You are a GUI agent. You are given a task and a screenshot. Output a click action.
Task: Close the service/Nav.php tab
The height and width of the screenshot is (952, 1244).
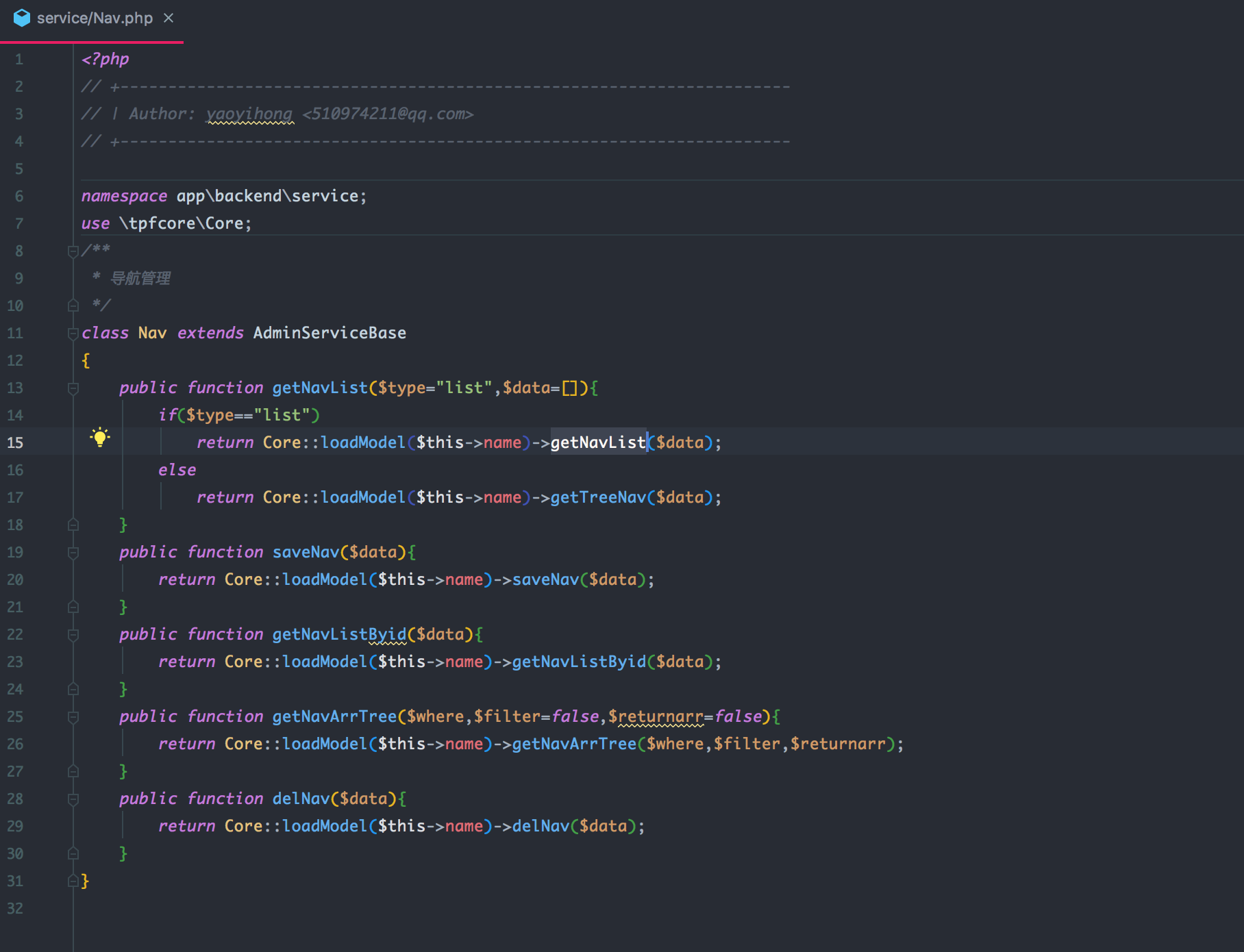(x=169, y=18)
